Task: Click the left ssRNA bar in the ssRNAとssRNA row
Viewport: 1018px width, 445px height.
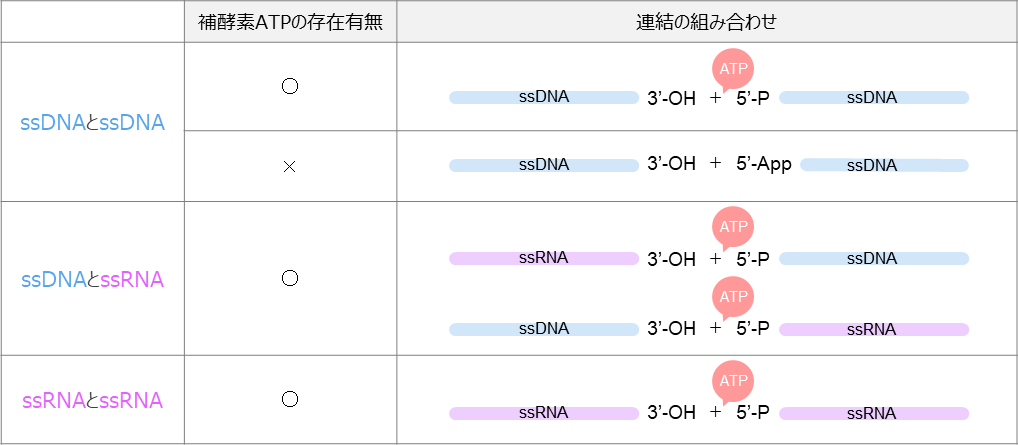Action: (x=544, y=413)
